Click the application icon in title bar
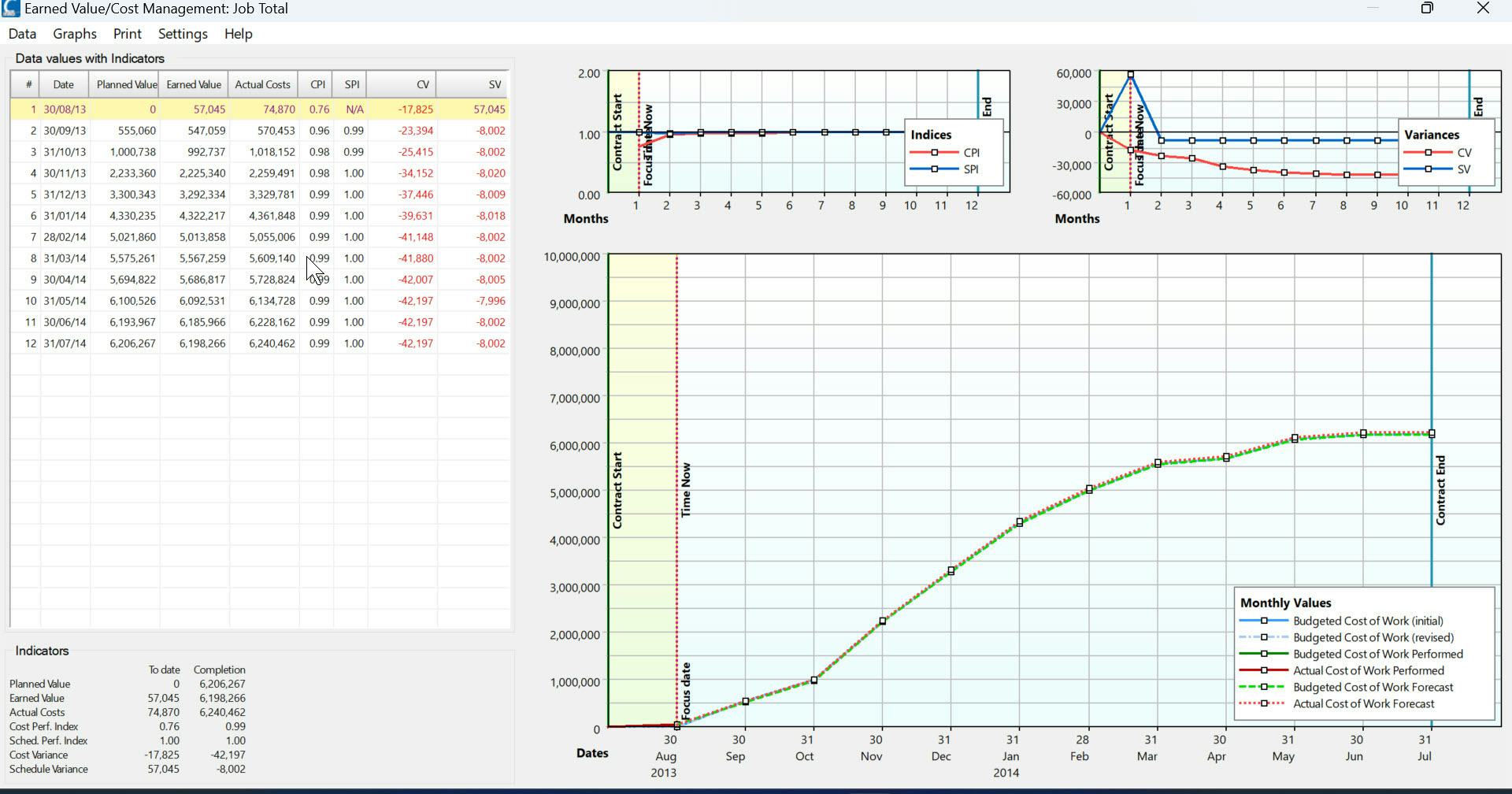Image resolution: width=1512 pixels, height=794 pixels. [10, 9]
